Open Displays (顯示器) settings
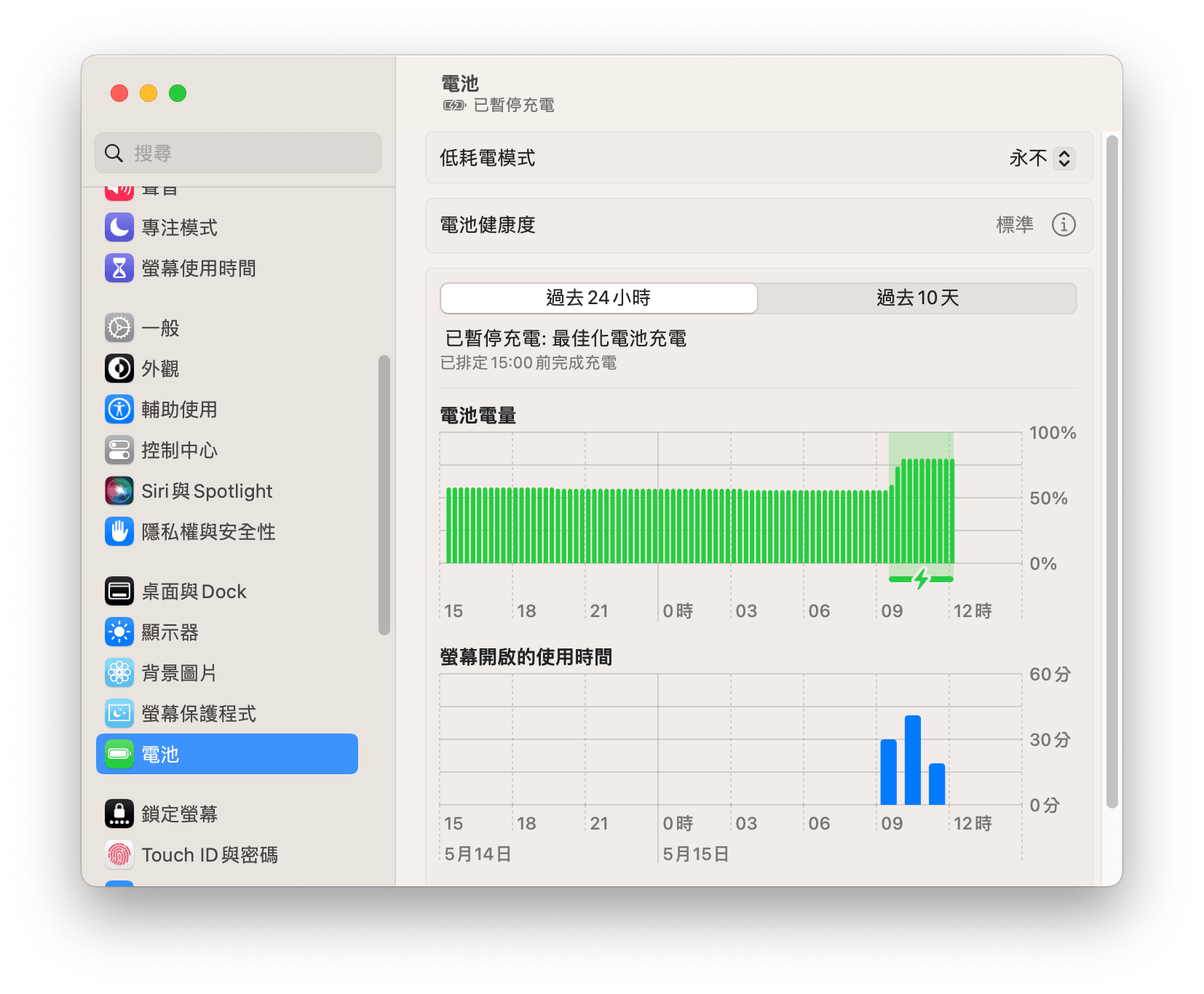Image resolution: width=1204 pixels, height=994 pixels. 170,632
